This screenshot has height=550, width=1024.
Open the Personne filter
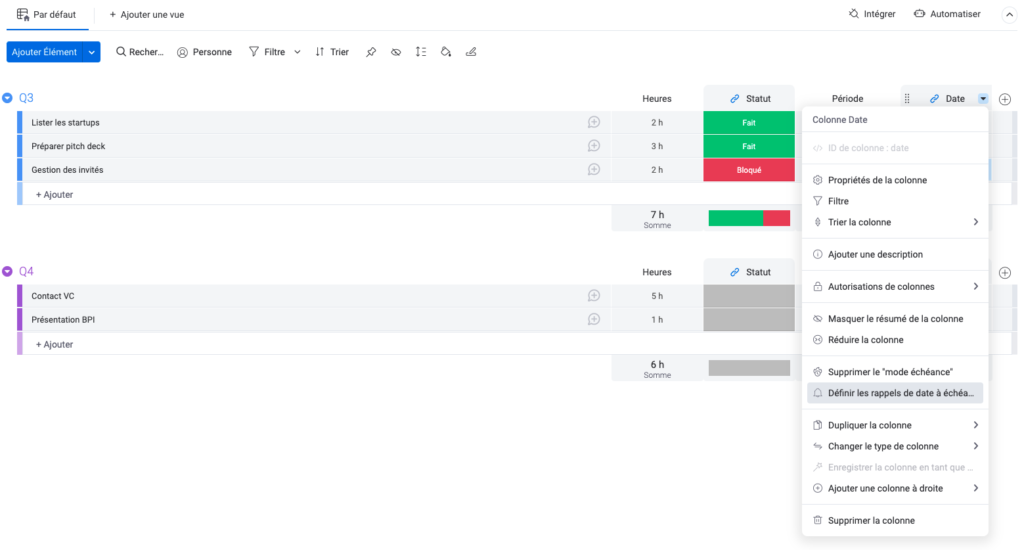(x=204, y=52)
